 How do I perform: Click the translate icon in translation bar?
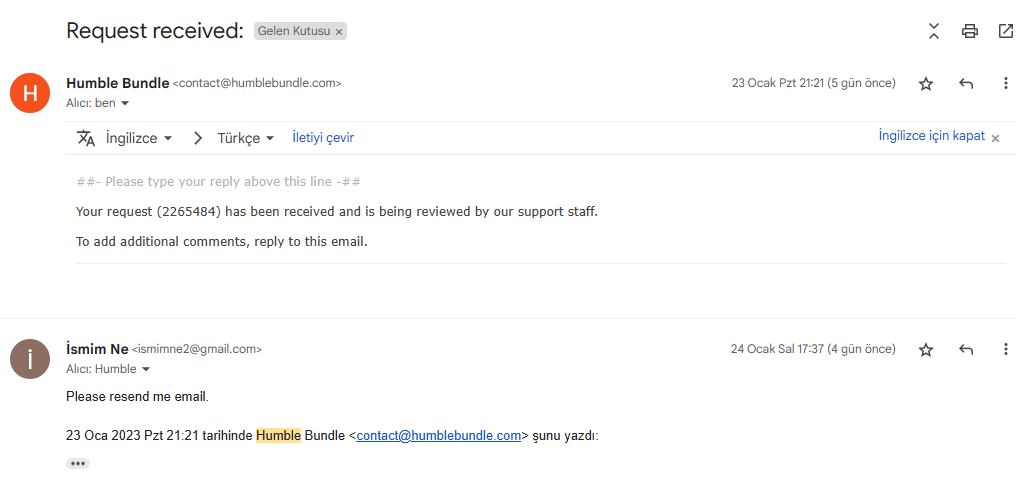click(x=86, y=138)
